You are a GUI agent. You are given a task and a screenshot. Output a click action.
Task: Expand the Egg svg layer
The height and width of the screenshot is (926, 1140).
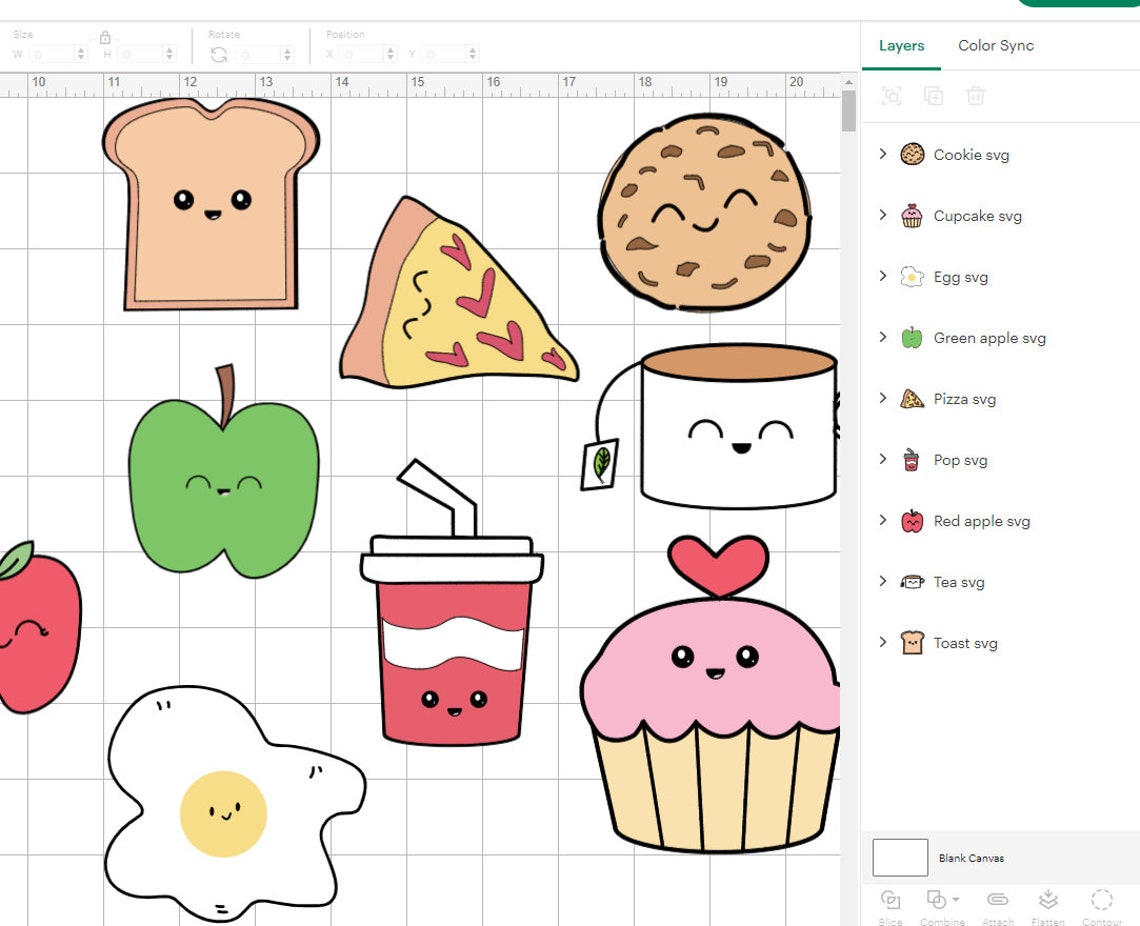tap(883, 275)
